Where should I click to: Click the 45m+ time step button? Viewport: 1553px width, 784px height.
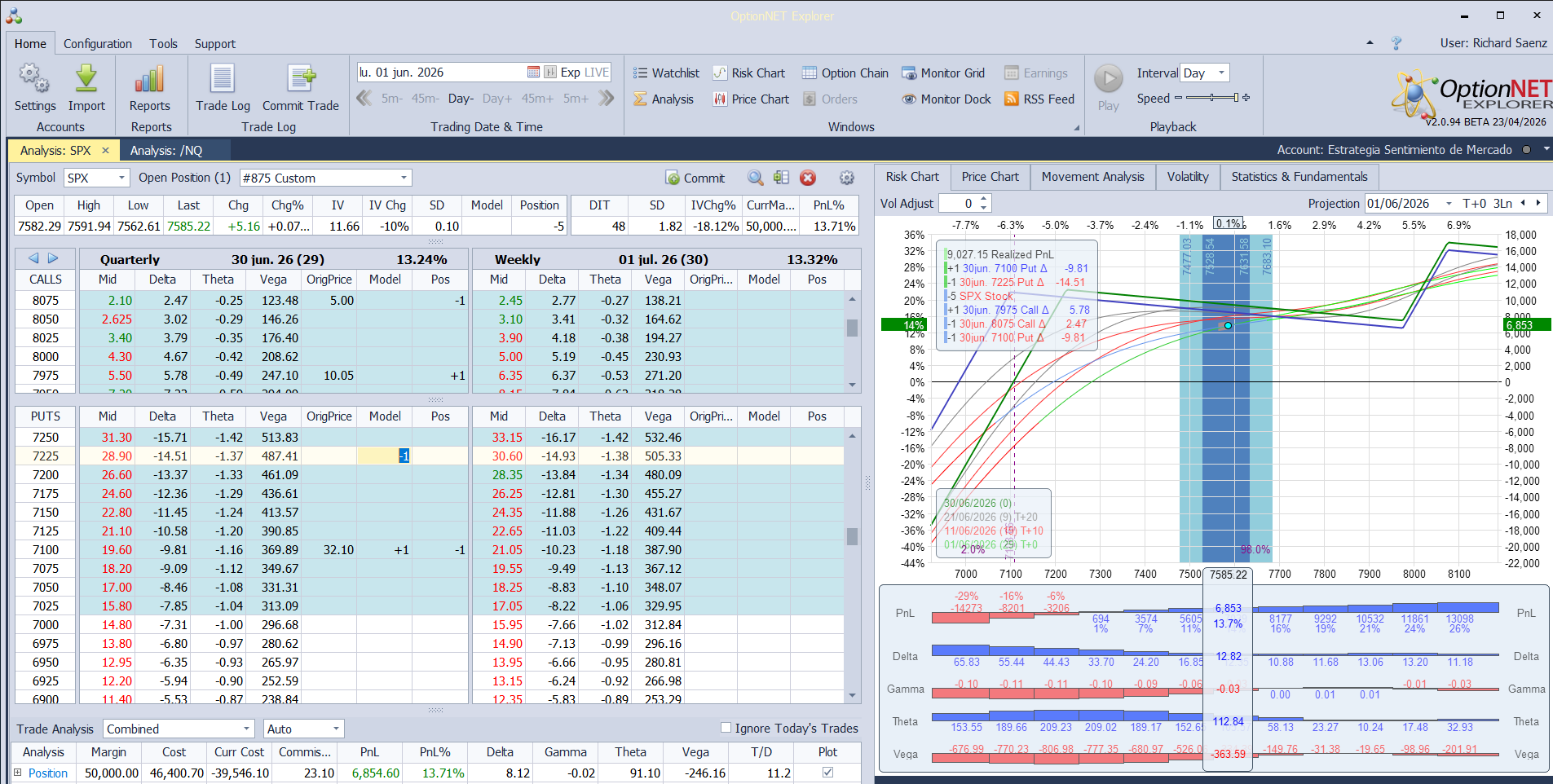[x=537, y=99]
